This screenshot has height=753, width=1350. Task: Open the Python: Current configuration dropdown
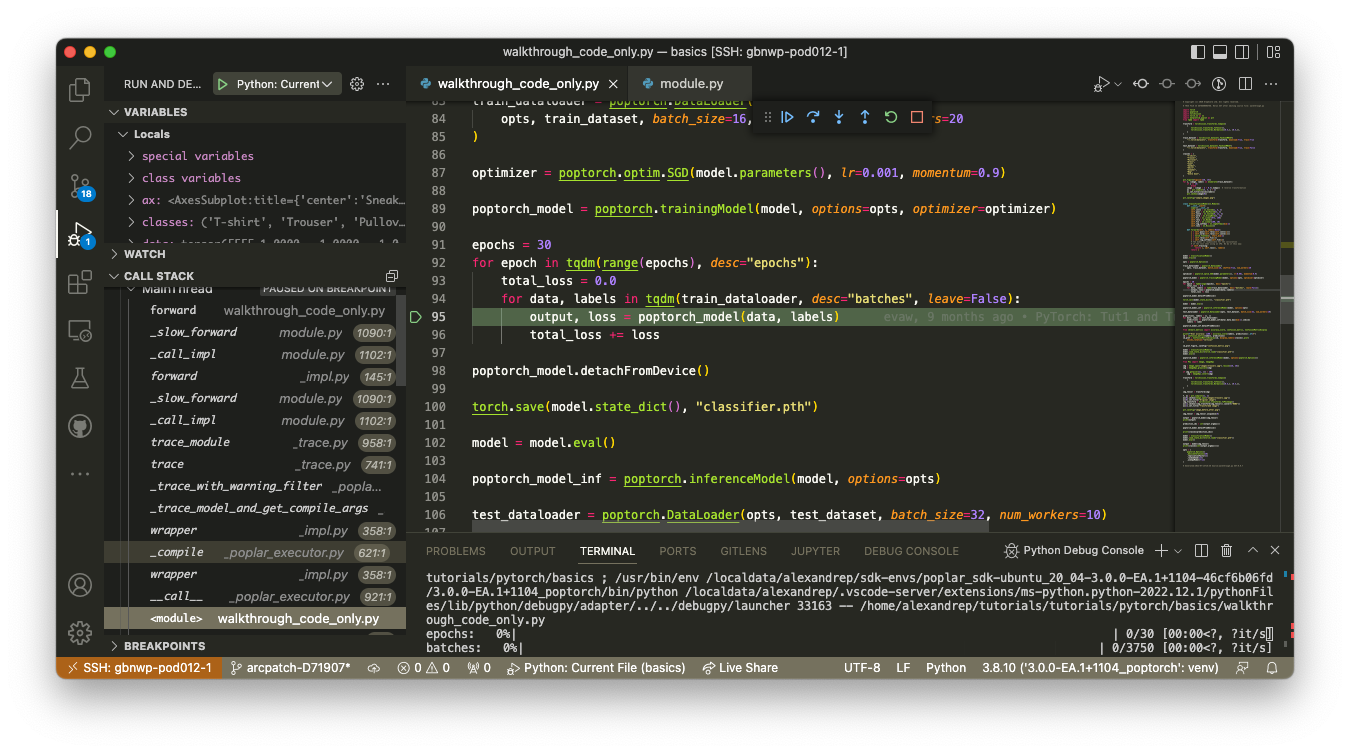[276, 83]
